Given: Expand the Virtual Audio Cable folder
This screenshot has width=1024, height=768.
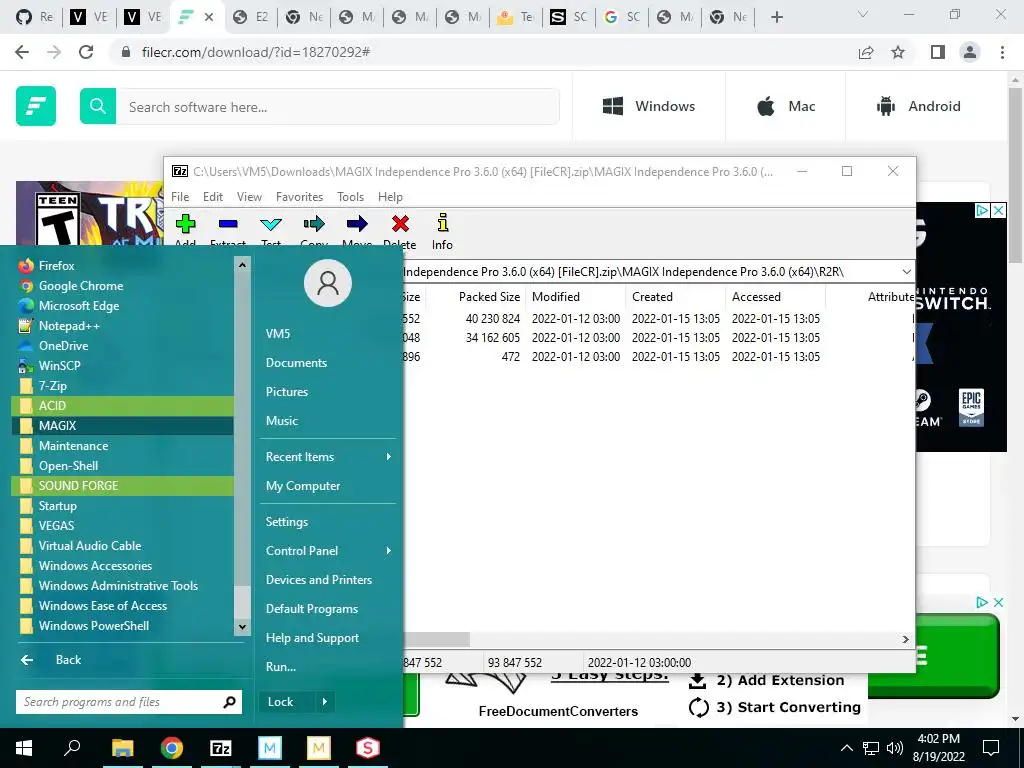Looking at the screenshot, I should 122,545.
